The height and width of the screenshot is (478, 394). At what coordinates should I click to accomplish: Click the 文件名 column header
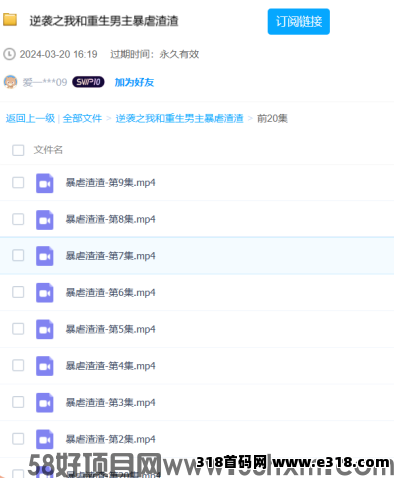48,150
